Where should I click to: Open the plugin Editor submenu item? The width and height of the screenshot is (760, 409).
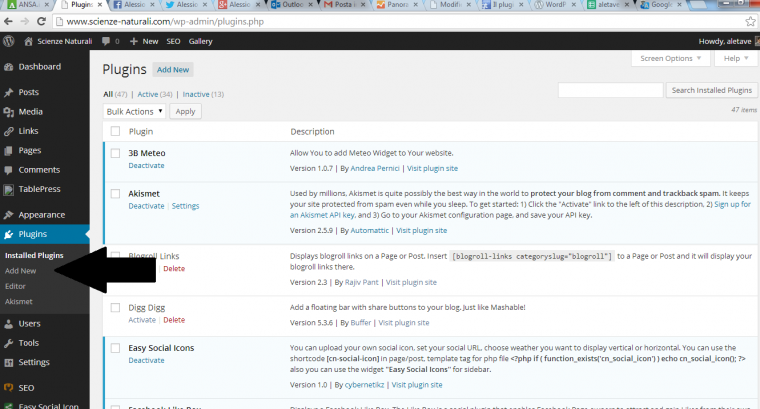(x=15, y=286)
